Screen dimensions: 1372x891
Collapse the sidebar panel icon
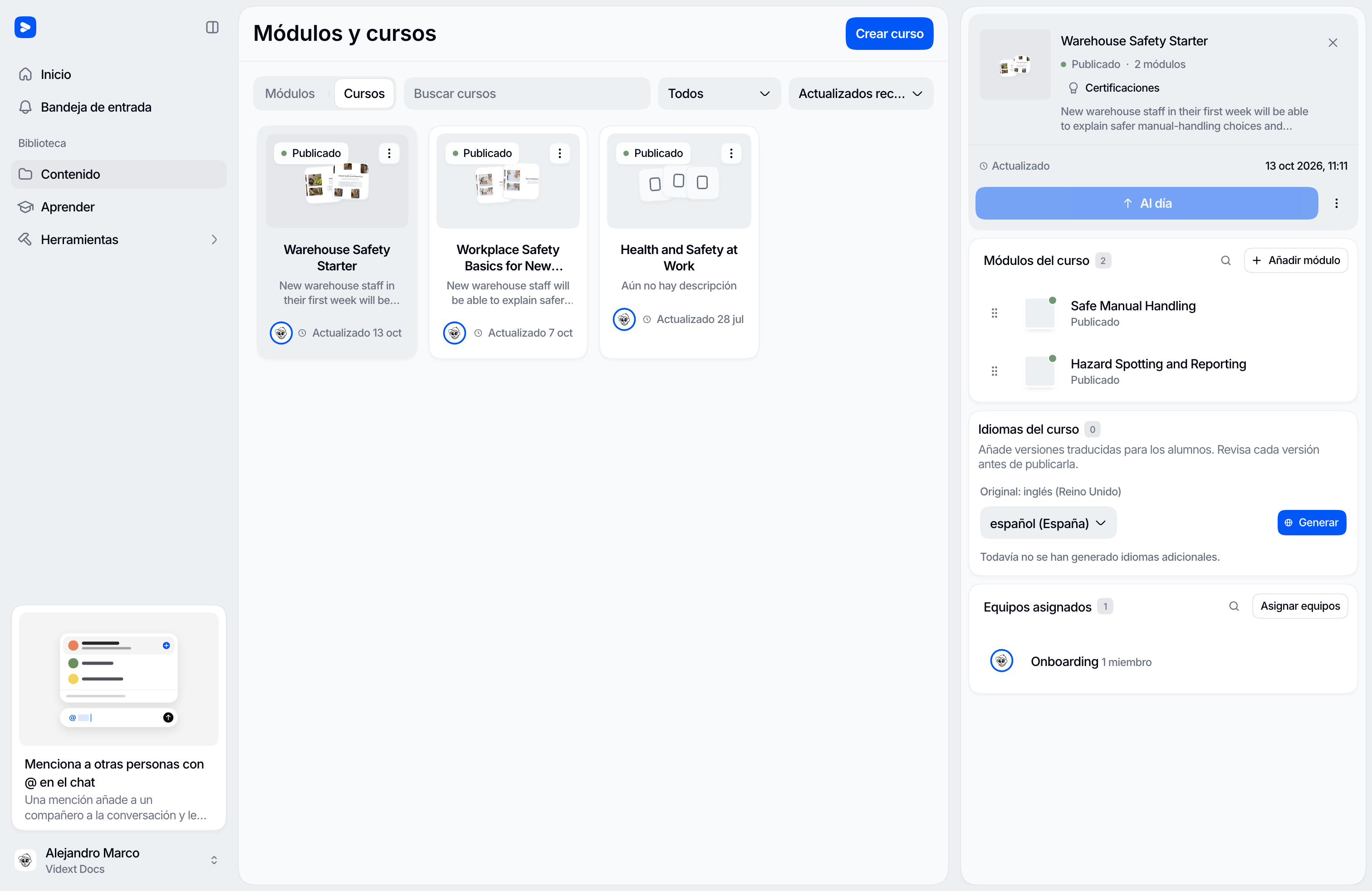point(212,27)
